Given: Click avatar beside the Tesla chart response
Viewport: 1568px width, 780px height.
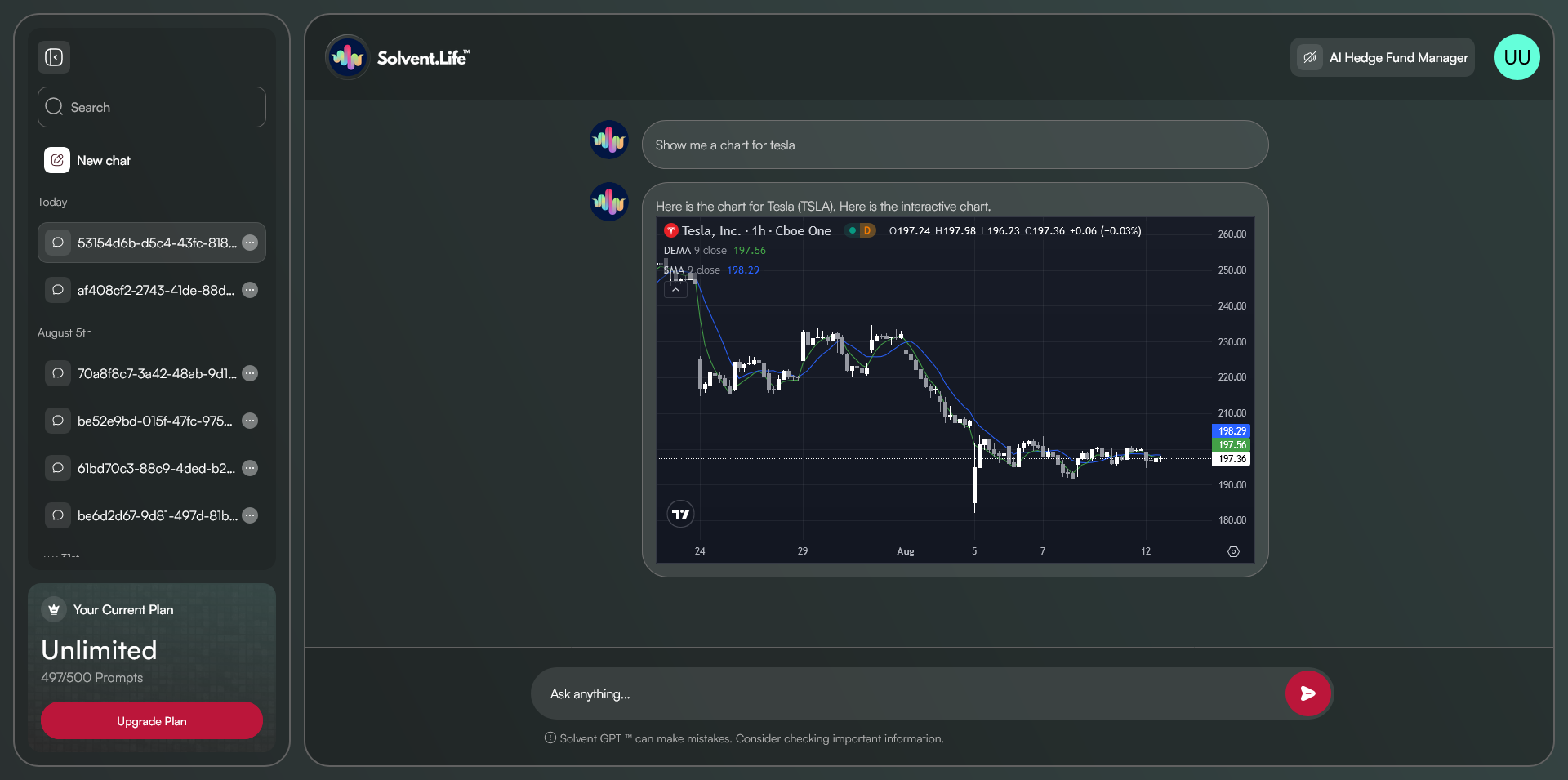Looking at the screenshot, I should [609, 202].
